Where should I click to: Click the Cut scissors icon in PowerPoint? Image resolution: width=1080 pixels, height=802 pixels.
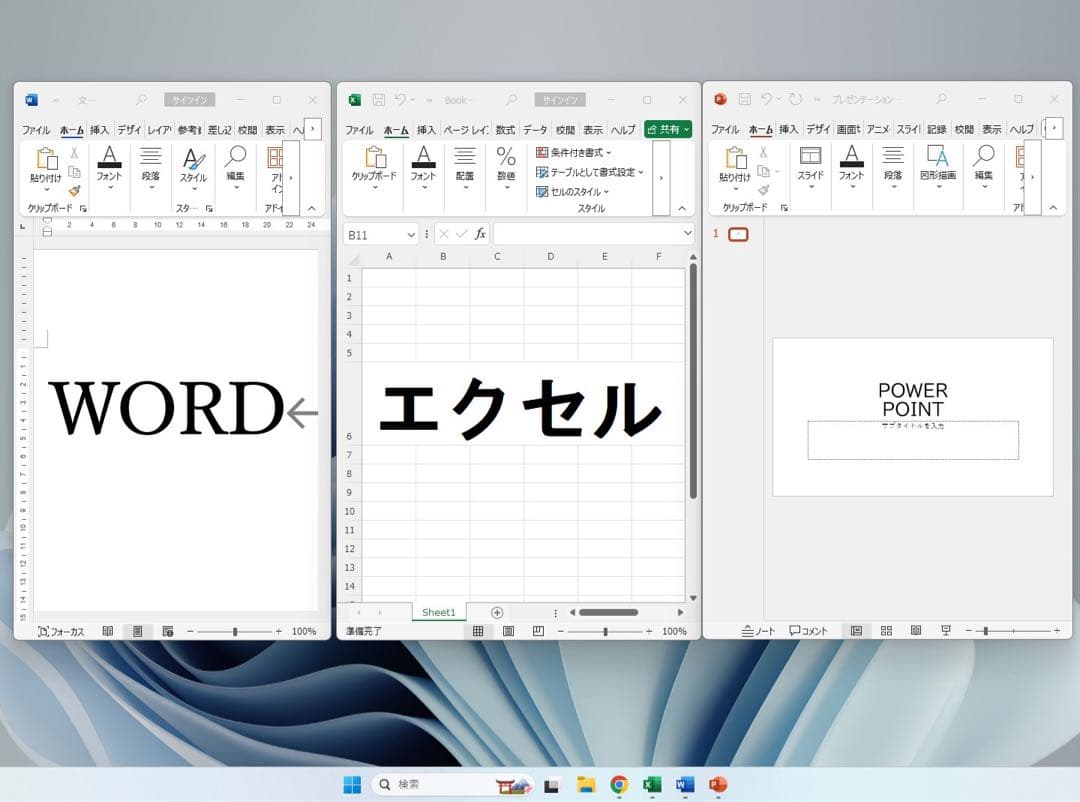(x=763, y=152)
